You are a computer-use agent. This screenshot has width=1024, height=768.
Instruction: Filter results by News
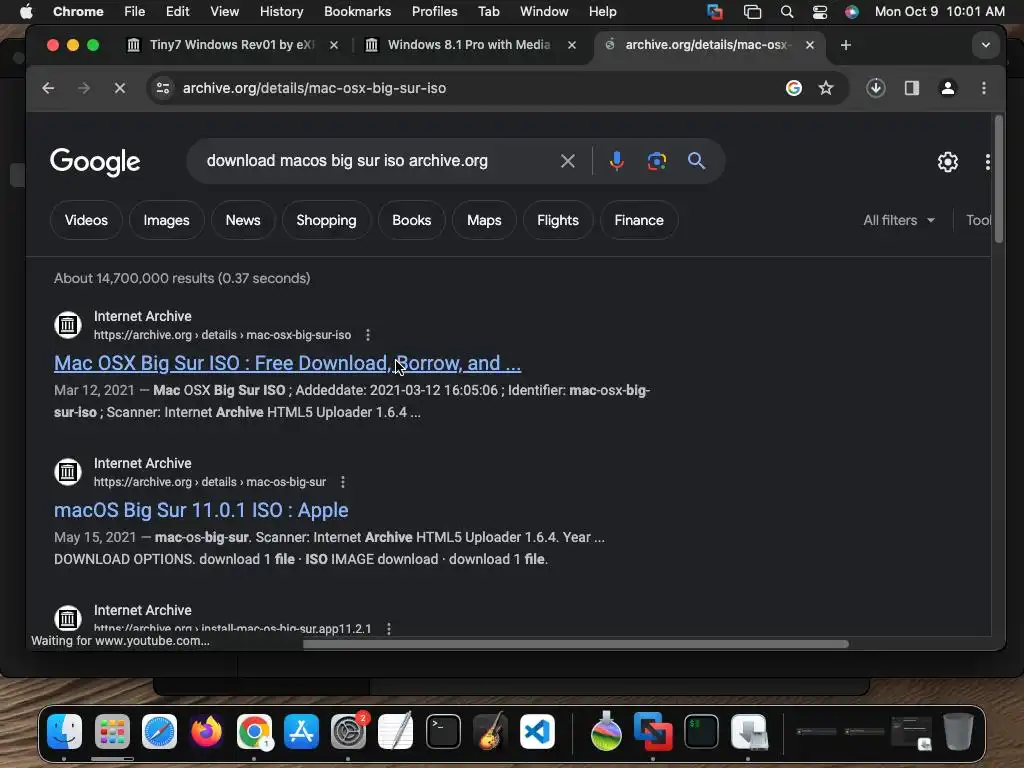(243, 220)
